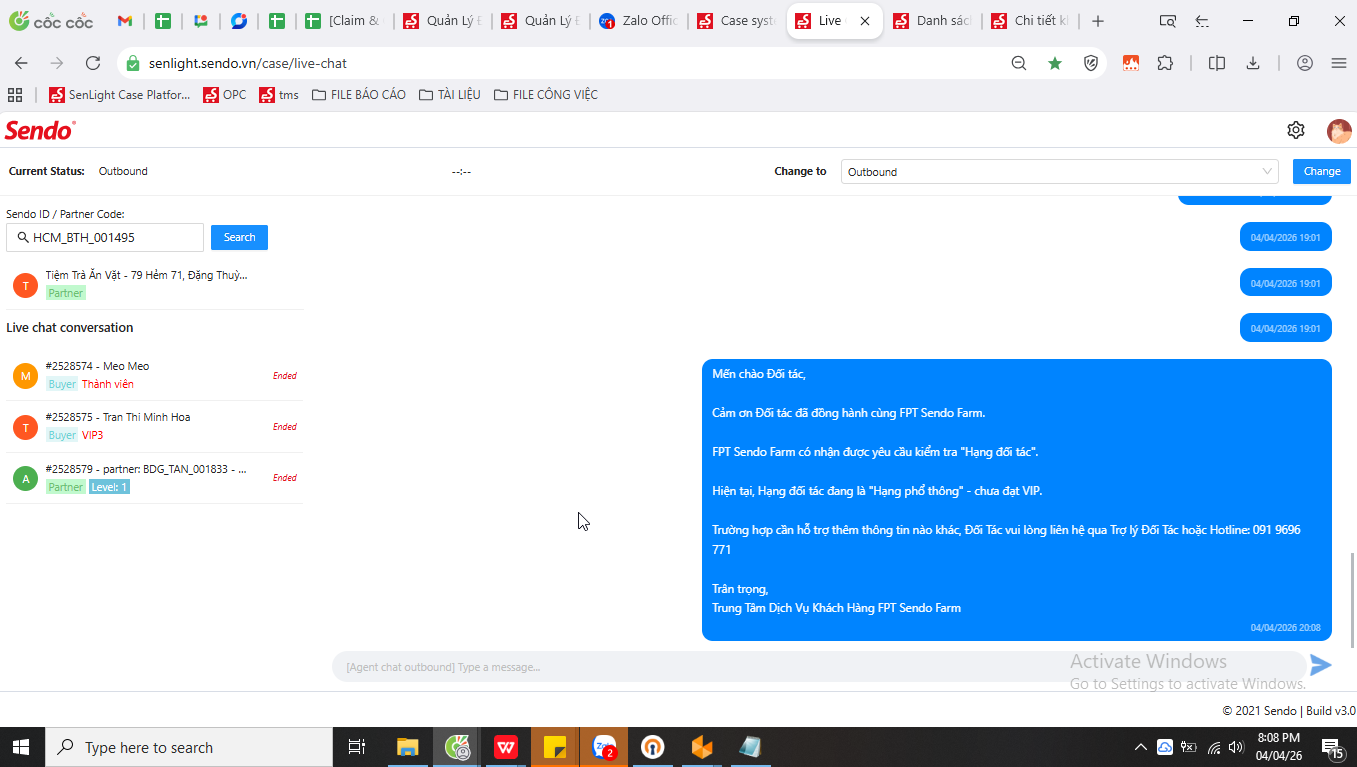Open the browser downloads icon

[x=1253, y=63]
